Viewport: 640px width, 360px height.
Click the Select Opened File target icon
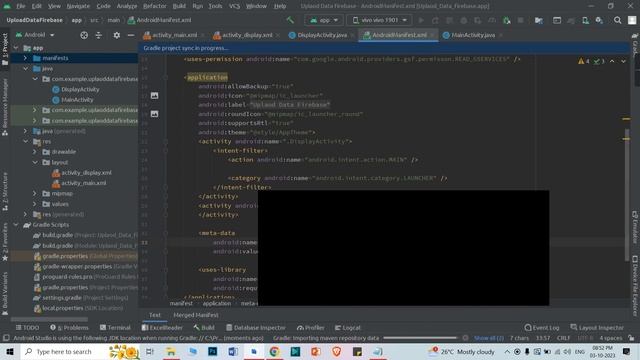[84, 35]
